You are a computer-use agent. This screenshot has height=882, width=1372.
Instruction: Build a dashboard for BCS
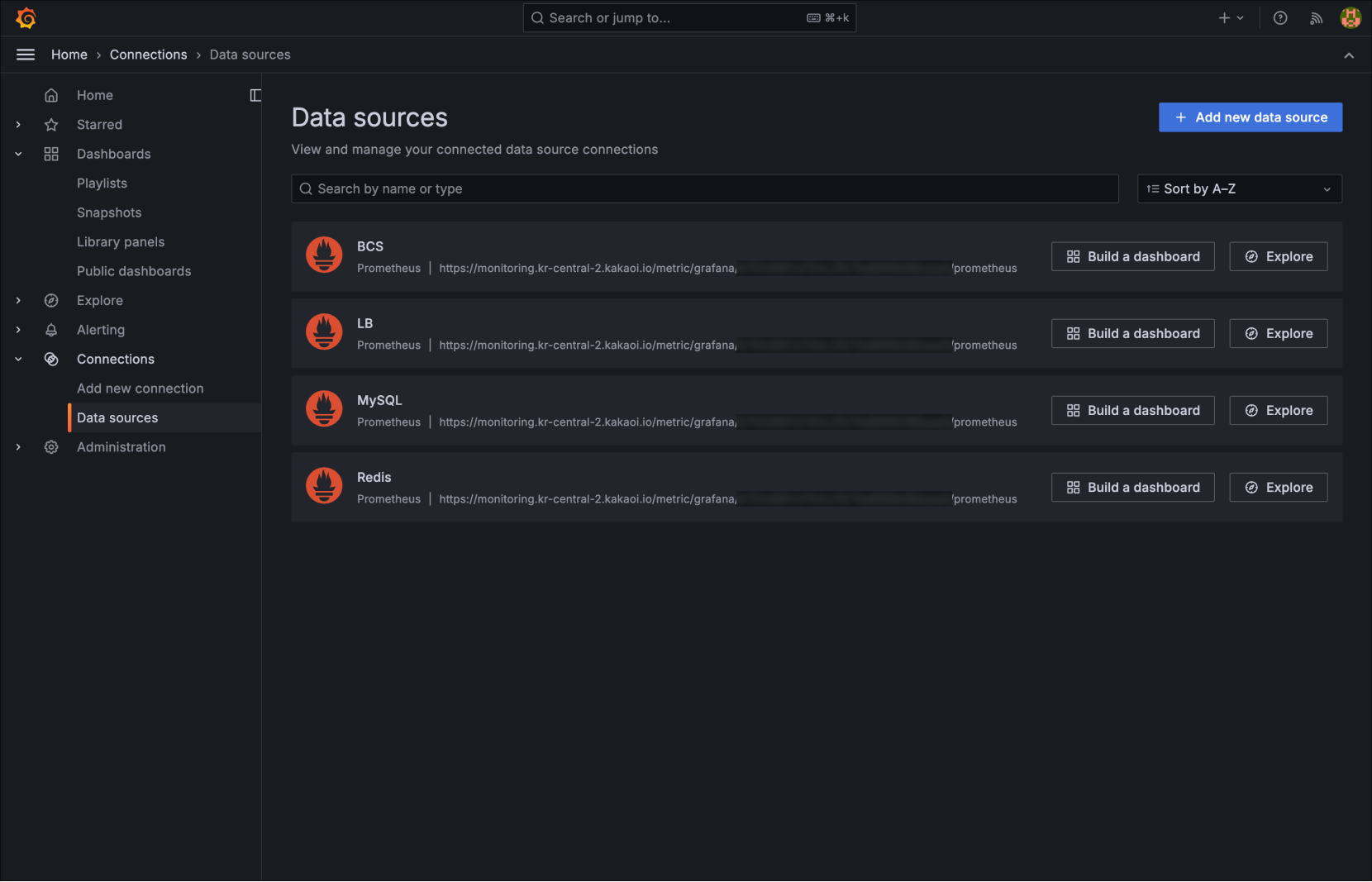coord(1132,256)
